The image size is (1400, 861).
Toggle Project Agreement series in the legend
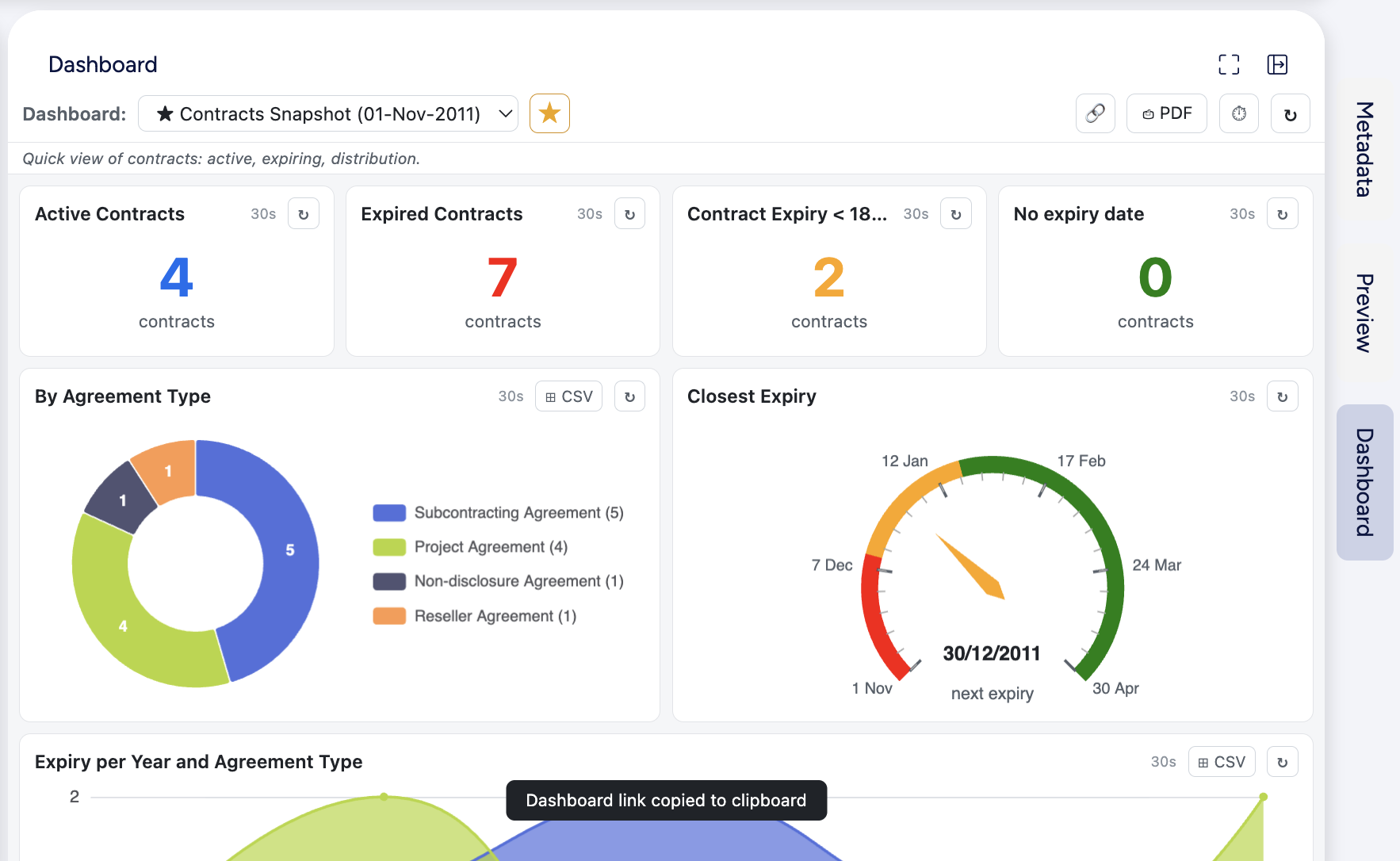click(471, 547)
